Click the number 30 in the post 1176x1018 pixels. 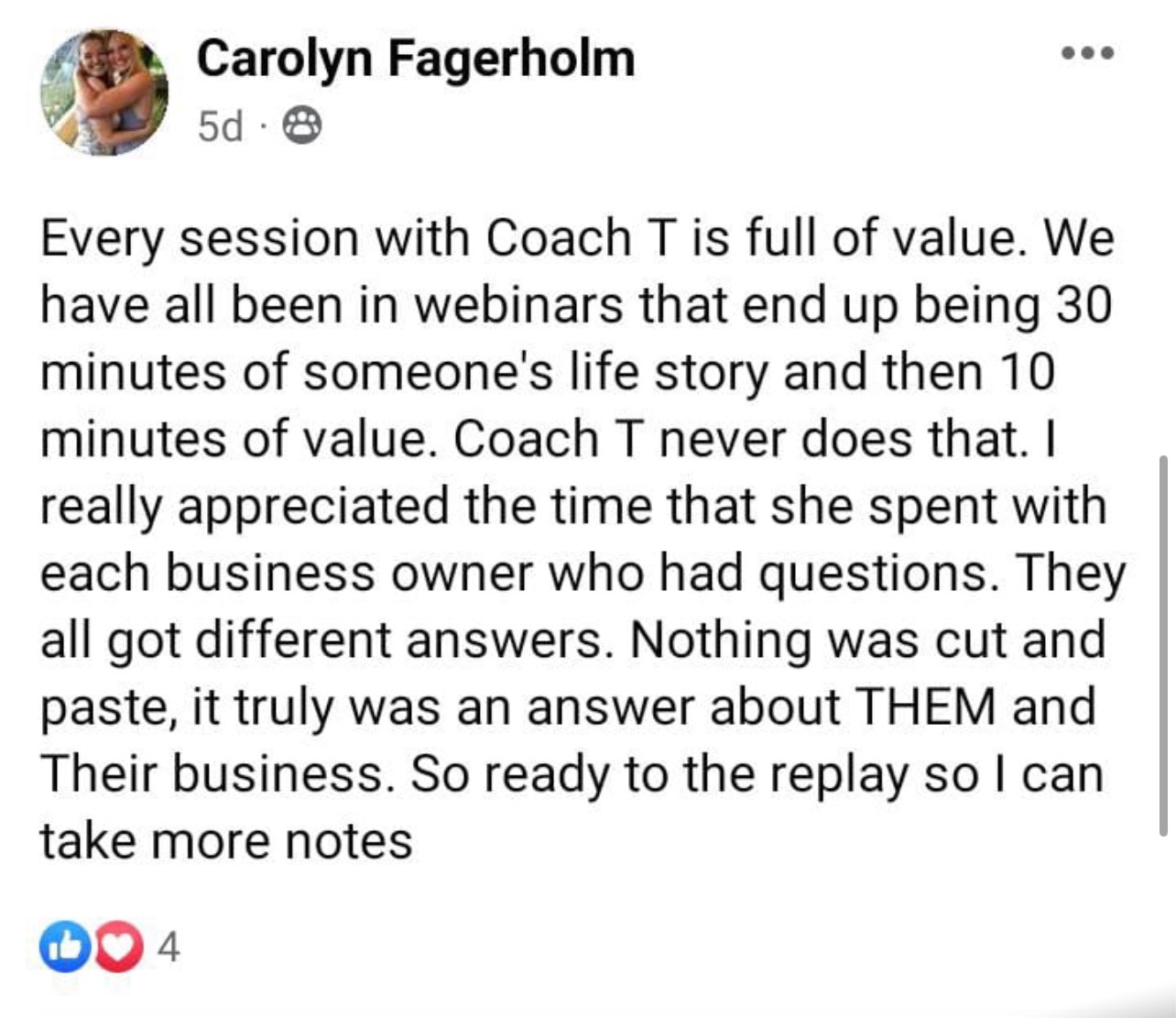[x=1083, y=305]
